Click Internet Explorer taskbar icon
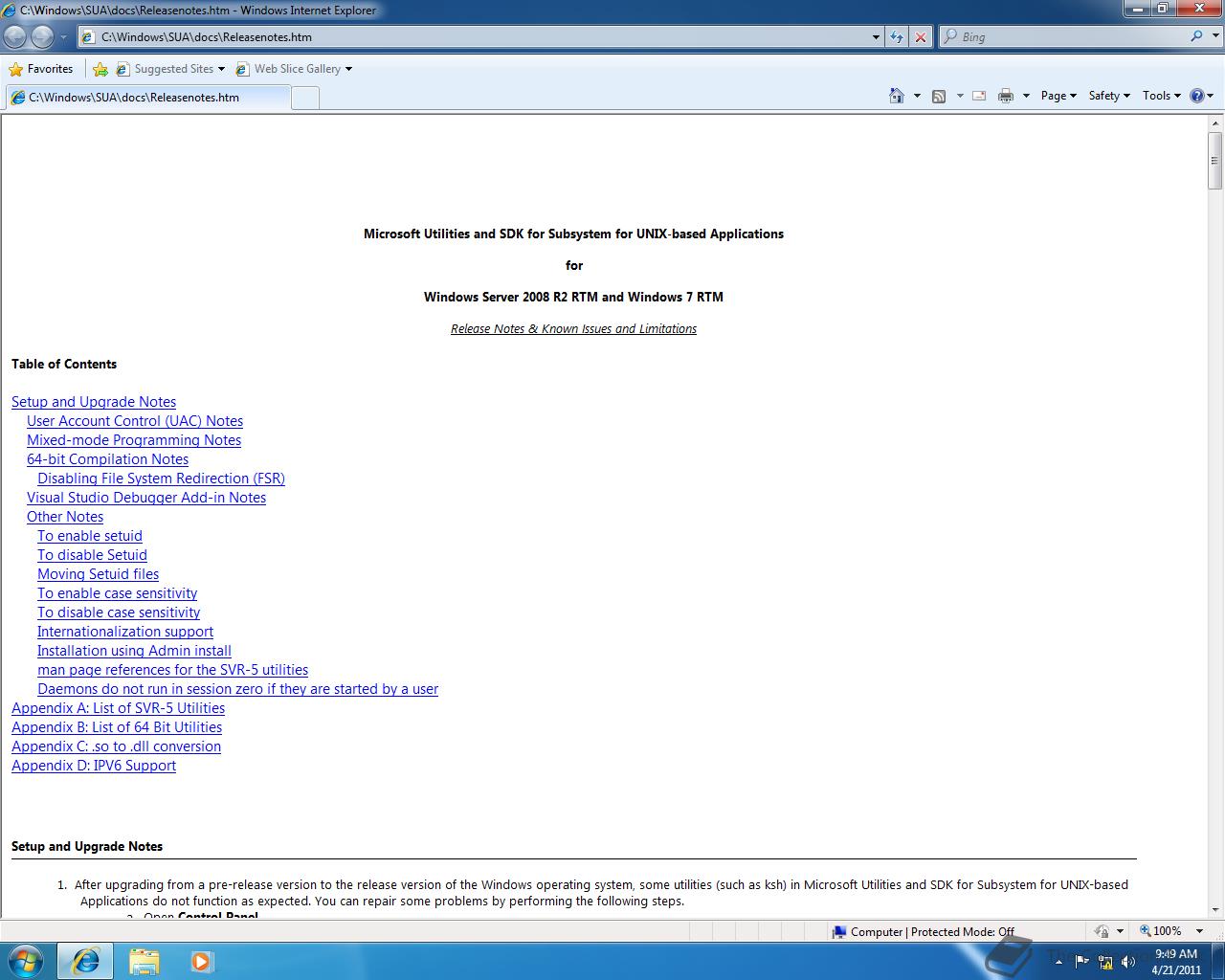The height and width of the screenshot is (980, 1225). click(85, 961)
